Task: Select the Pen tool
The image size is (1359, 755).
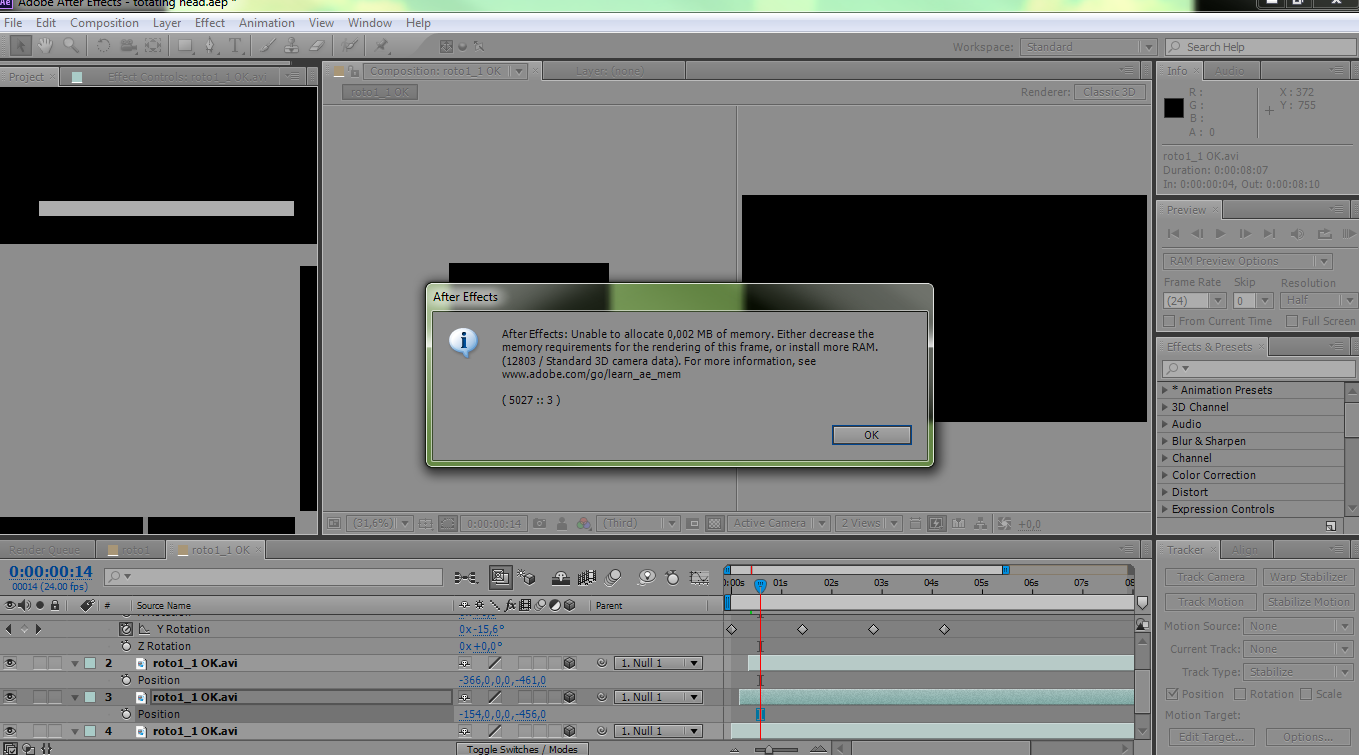Action: [211, 45]
